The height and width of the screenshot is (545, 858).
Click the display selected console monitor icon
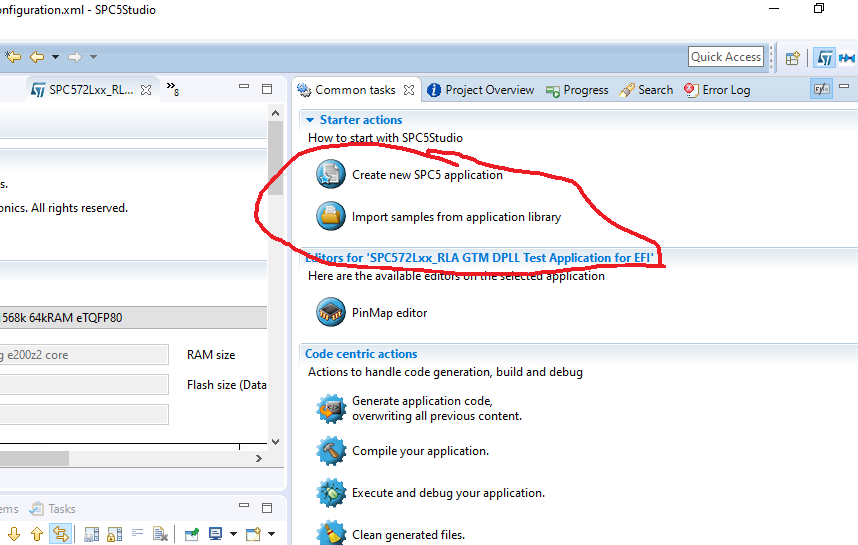coord(215,534)
